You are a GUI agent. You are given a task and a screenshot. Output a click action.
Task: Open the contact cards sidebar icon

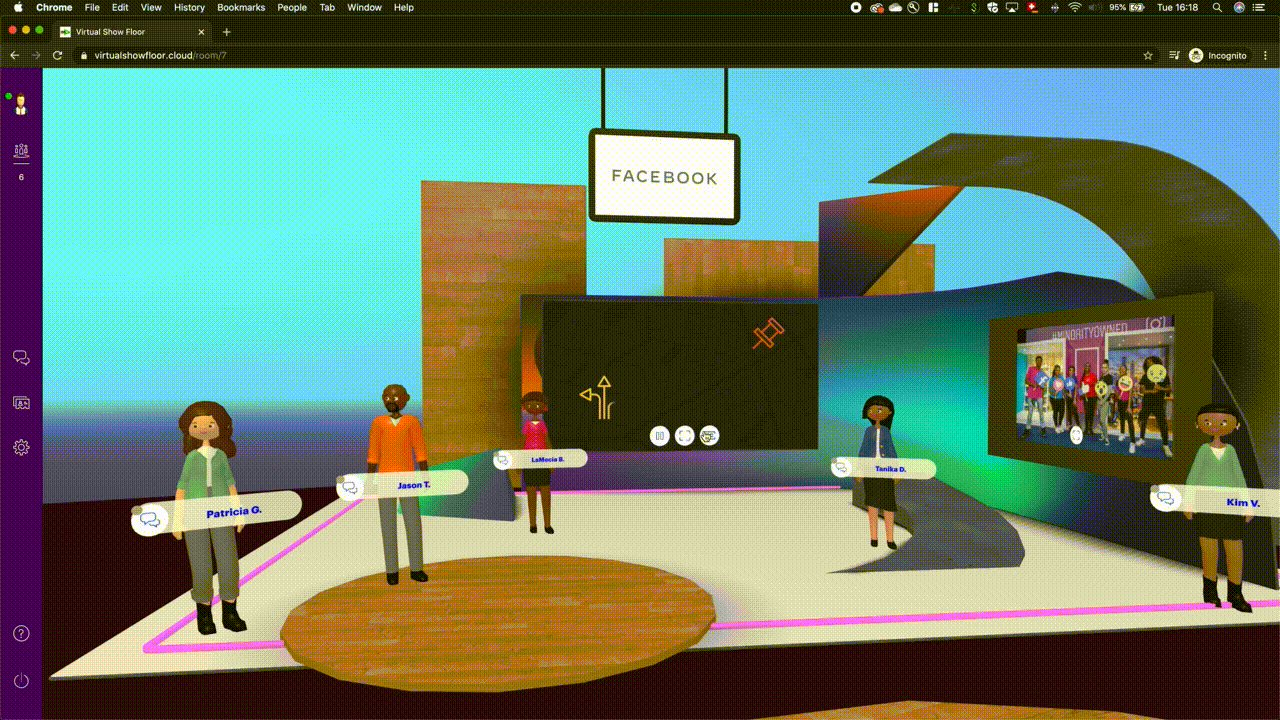tap(21, 403)
